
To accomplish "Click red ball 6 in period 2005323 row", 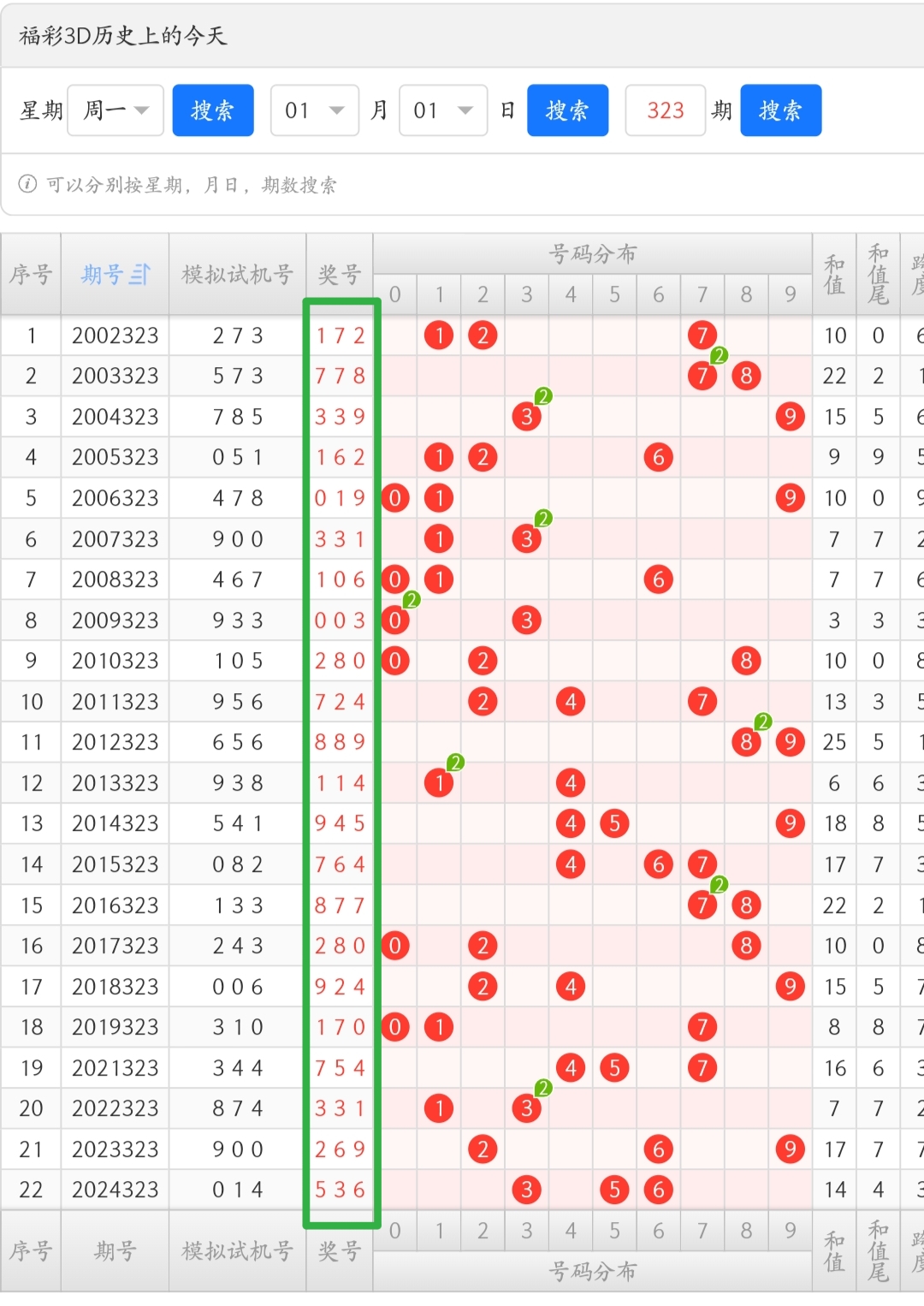I will click(659, 457).
